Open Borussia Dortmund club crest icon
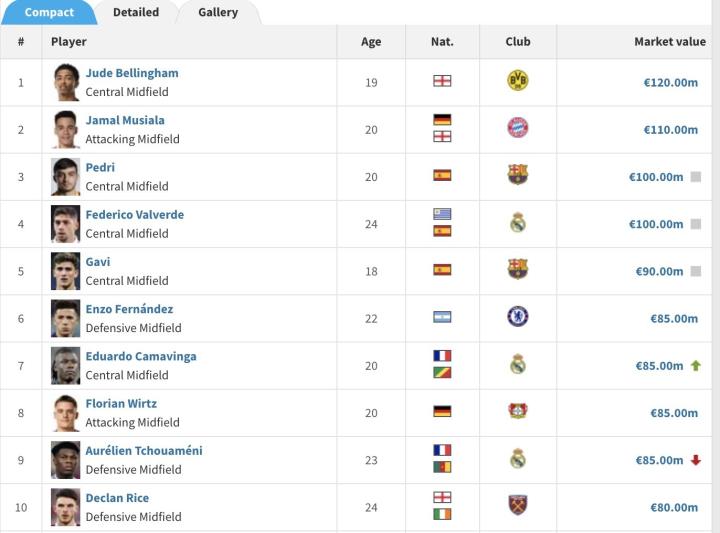Image resolution: width=720 pixels, height=533 pixels. tap(517, 81)
